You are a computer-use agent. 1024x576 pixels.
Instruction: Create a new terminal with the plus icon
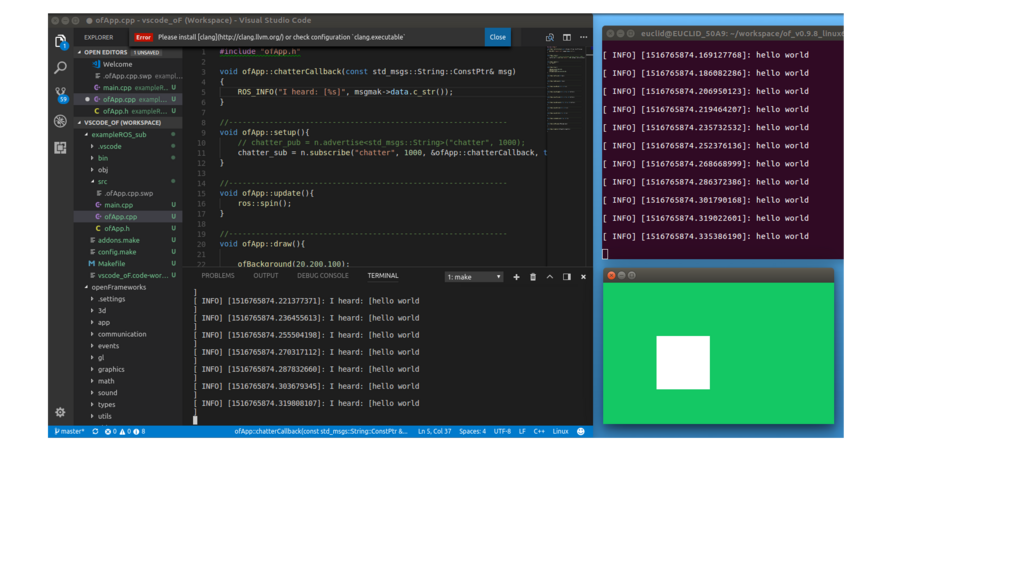tap(517, 277)
